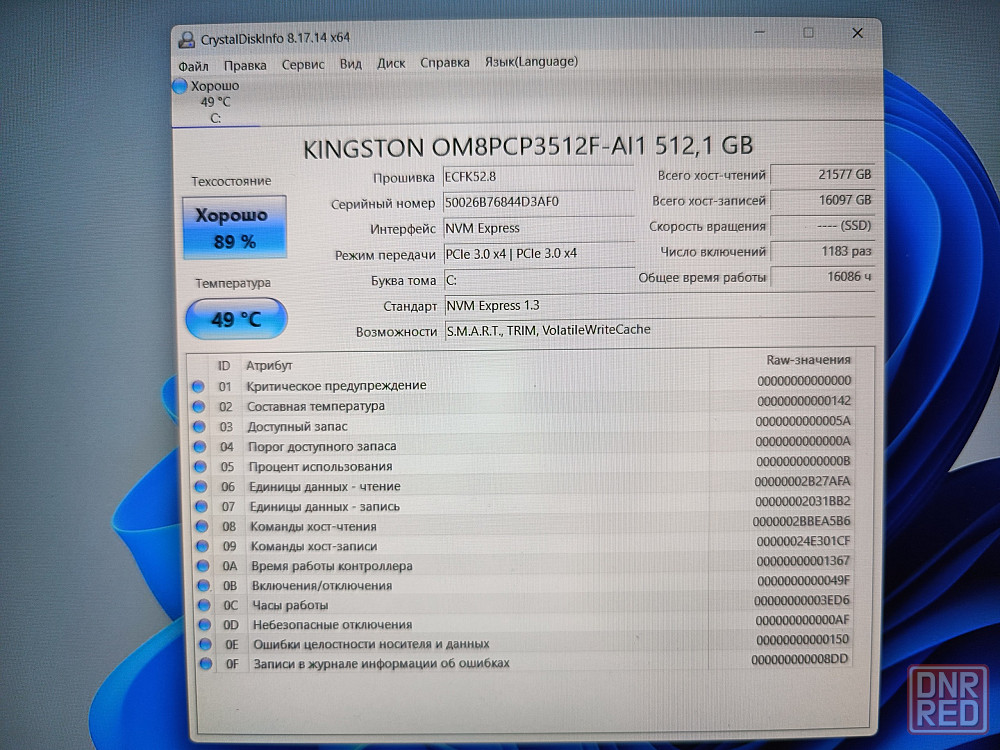Open the Файл menu
Screen dimensions: 1000x750
point(193,65)
